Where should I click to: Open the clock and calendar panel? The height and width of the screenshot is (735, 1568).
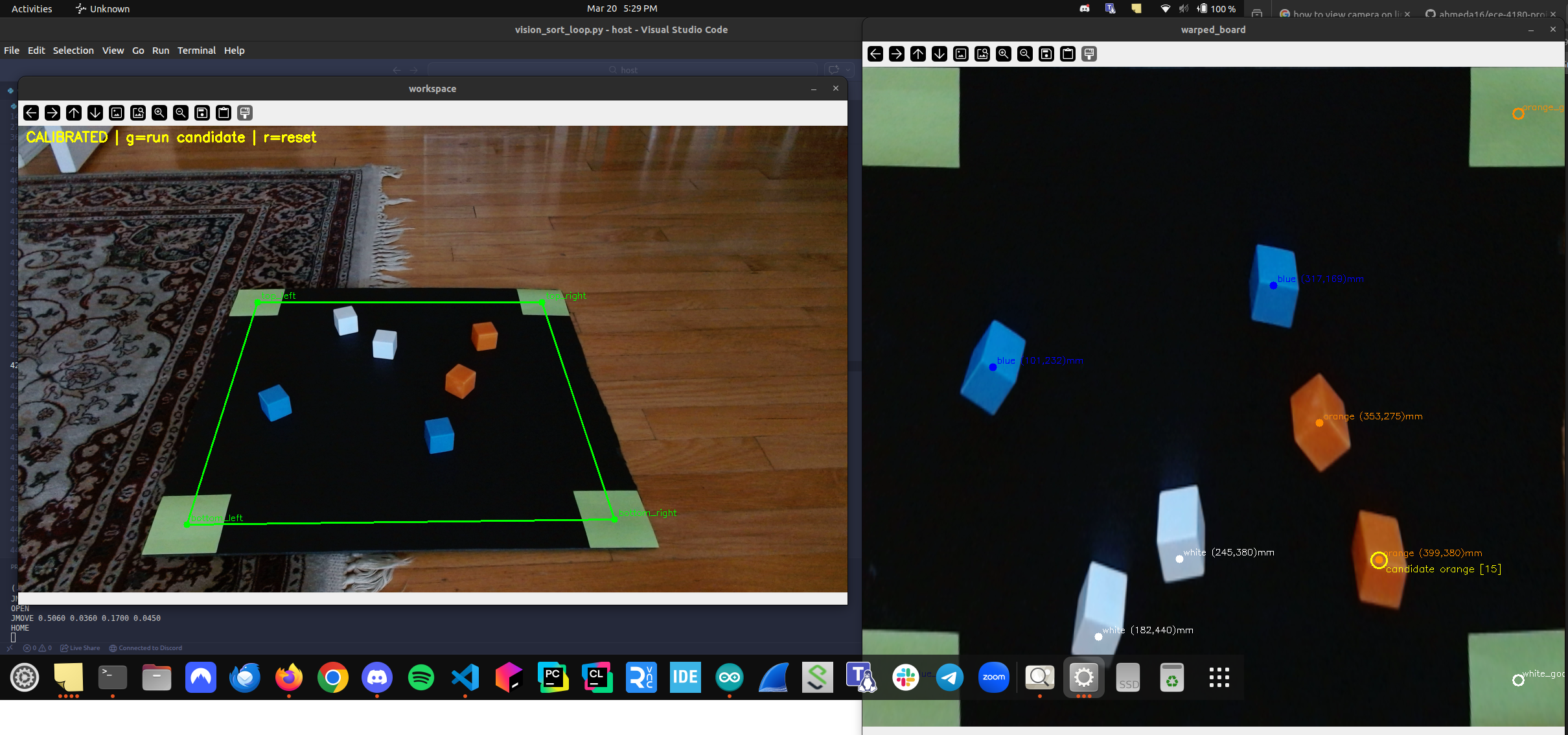pos(622,8)
